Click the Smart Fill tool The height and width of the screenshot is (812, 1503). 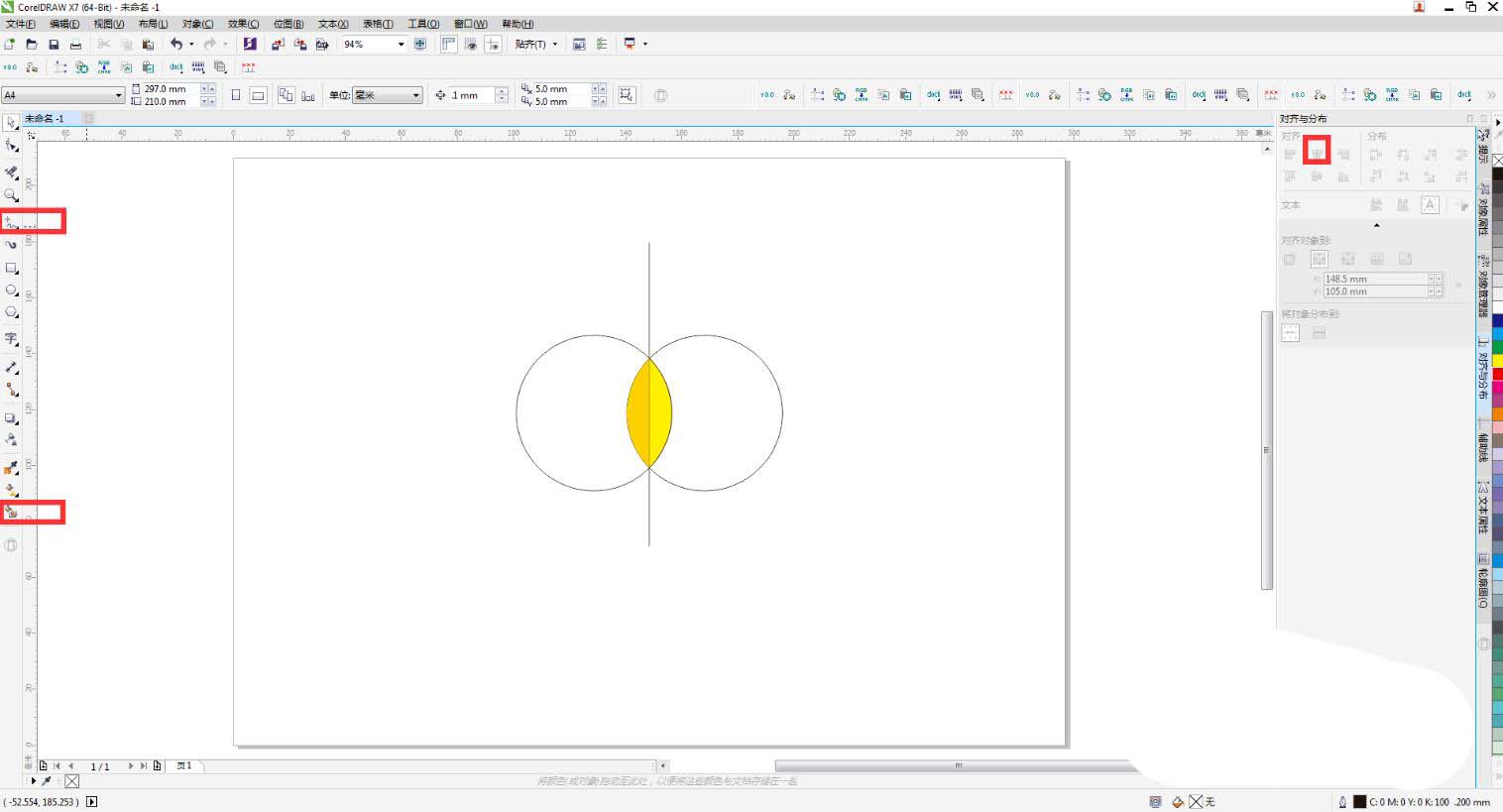[11, 512]
